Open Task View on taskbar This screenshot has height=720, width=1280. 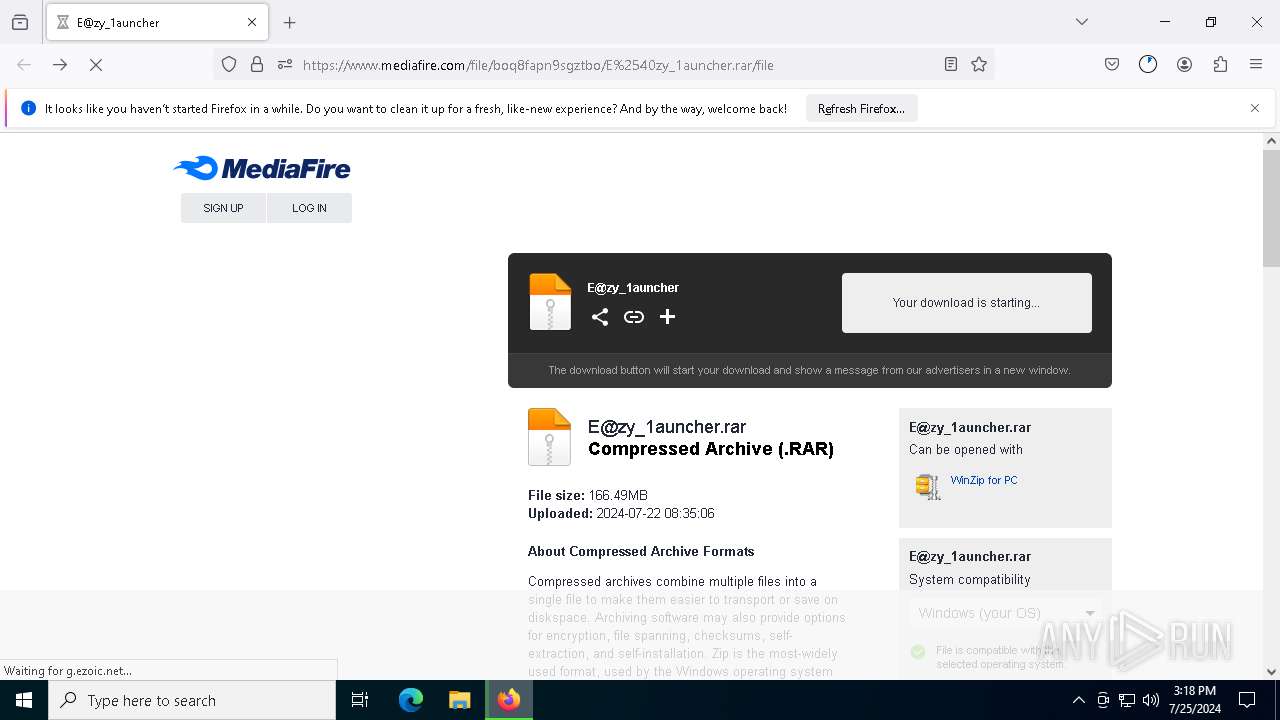tap(360, 700)
